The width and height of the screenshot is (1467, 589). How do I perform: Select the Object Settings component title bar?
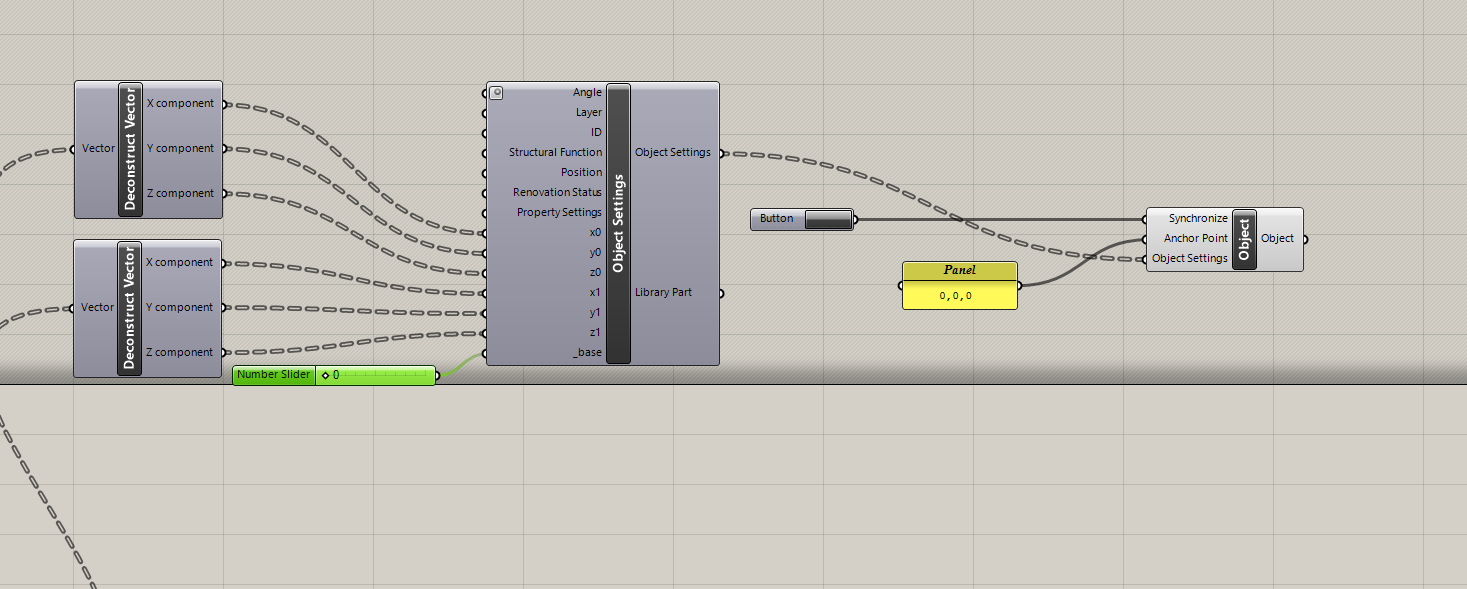point(618,223)
